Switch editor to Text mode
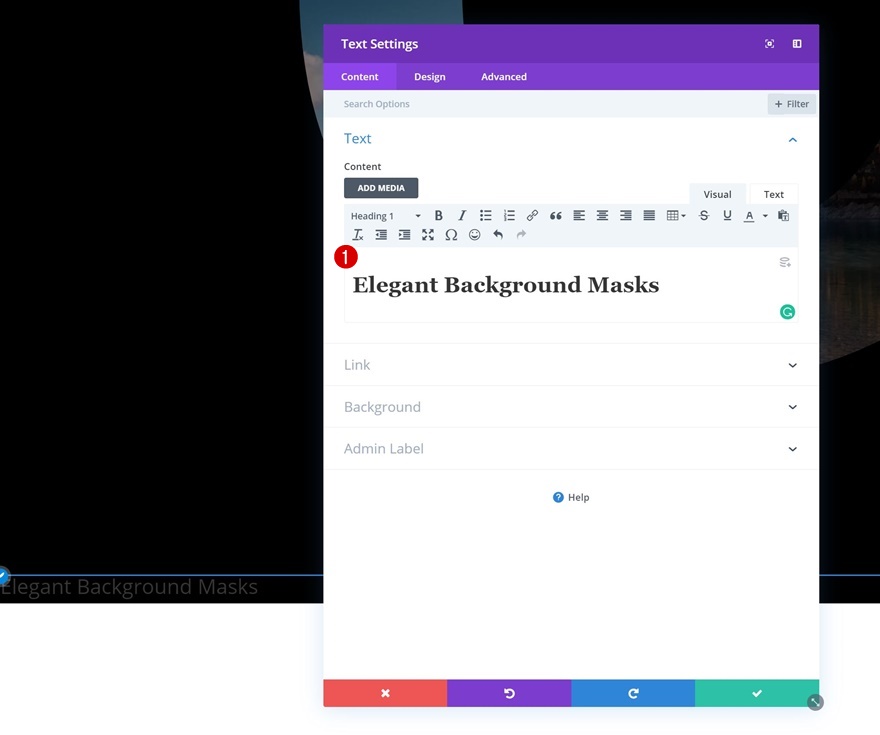Viewport: 880px width, 735px height. click(773, 194)
